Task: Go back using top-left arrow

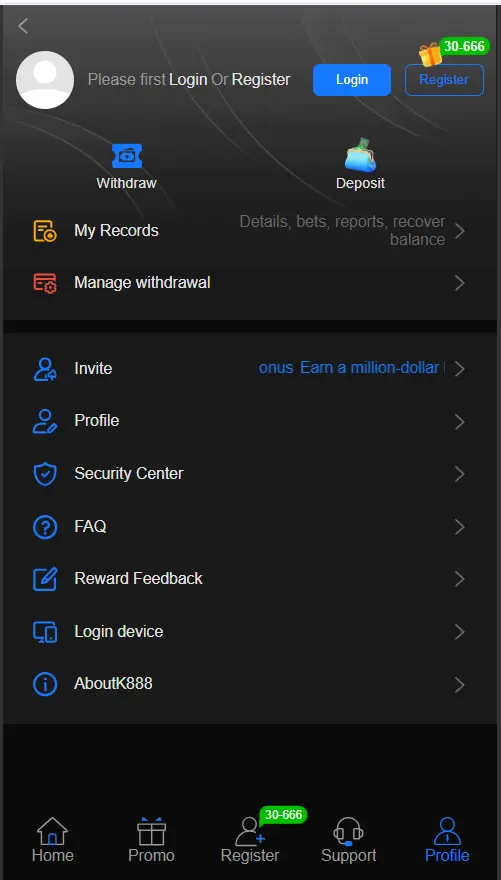Action: click(x=23, y=25)
